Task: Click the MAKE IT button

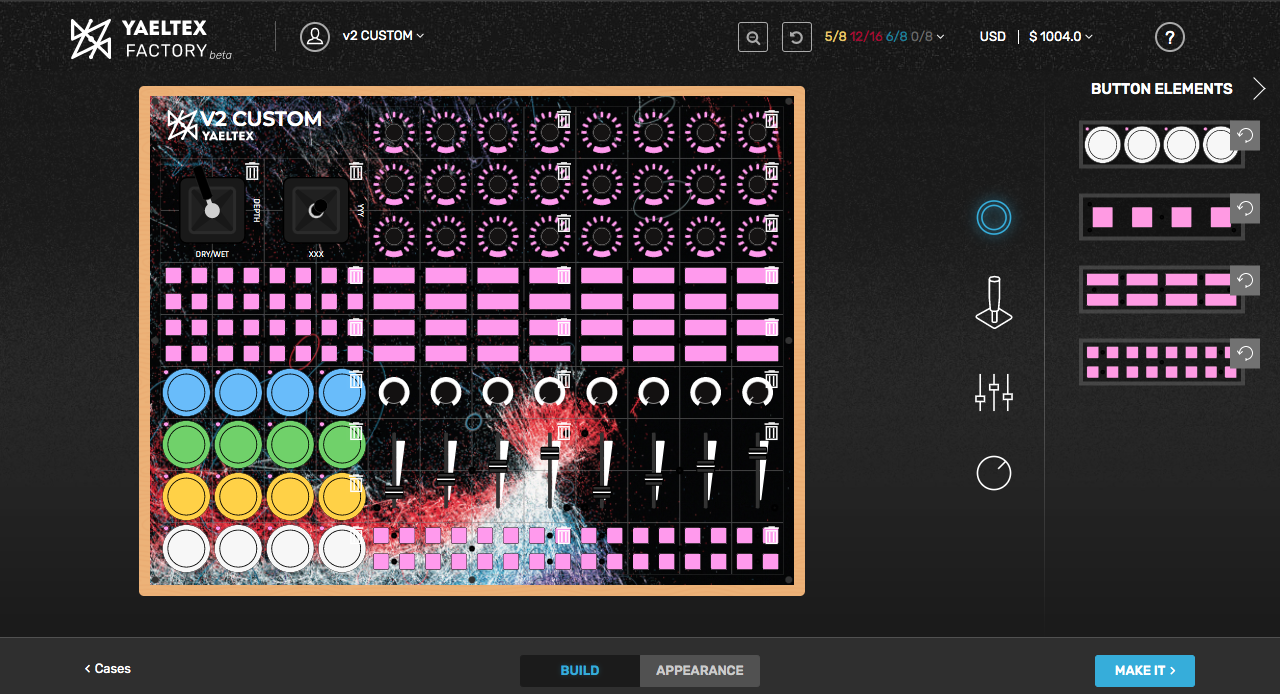Action: (x=1144, y=671)
